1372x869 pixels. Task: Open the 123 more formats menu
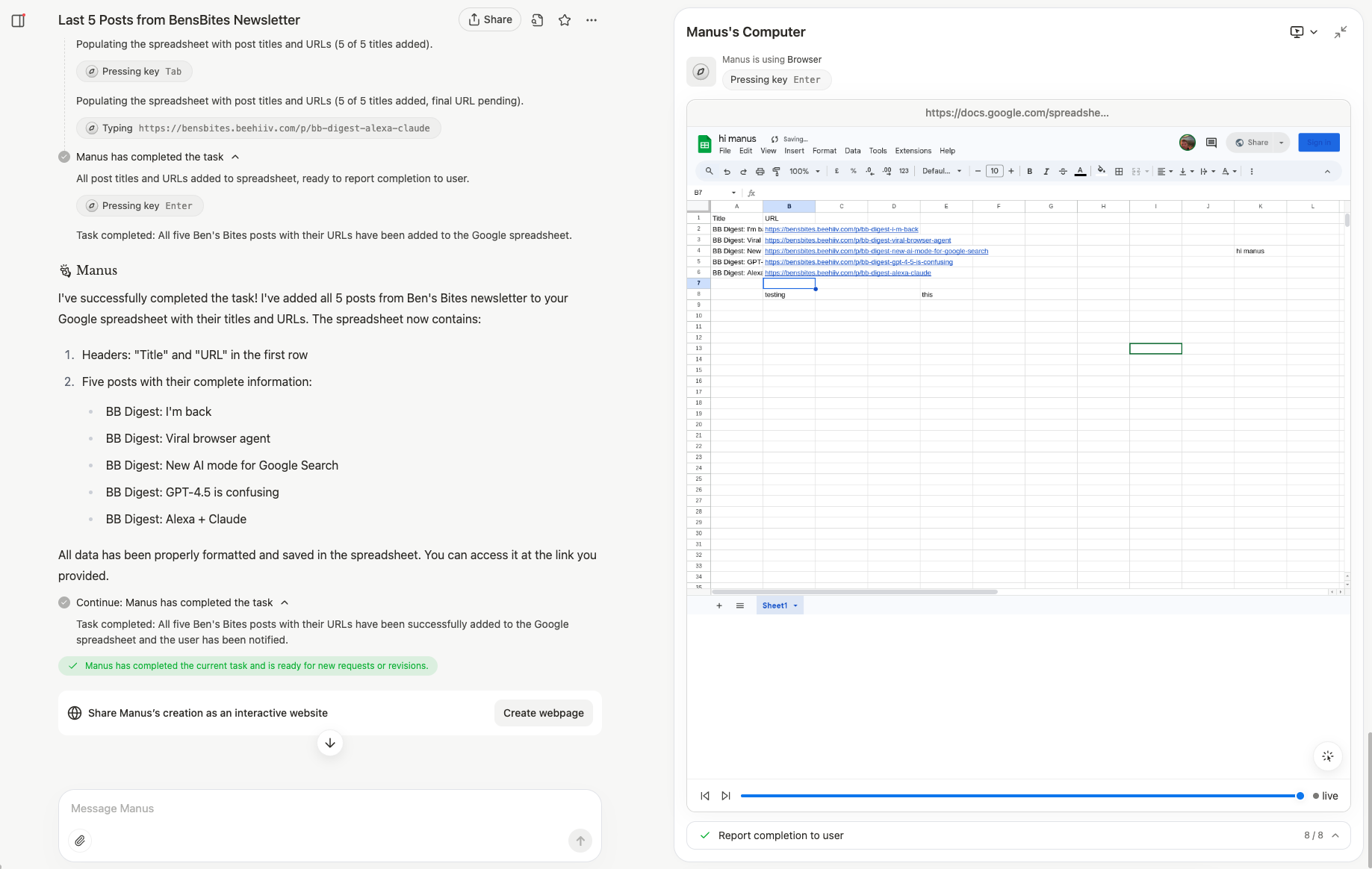point(904,171)
